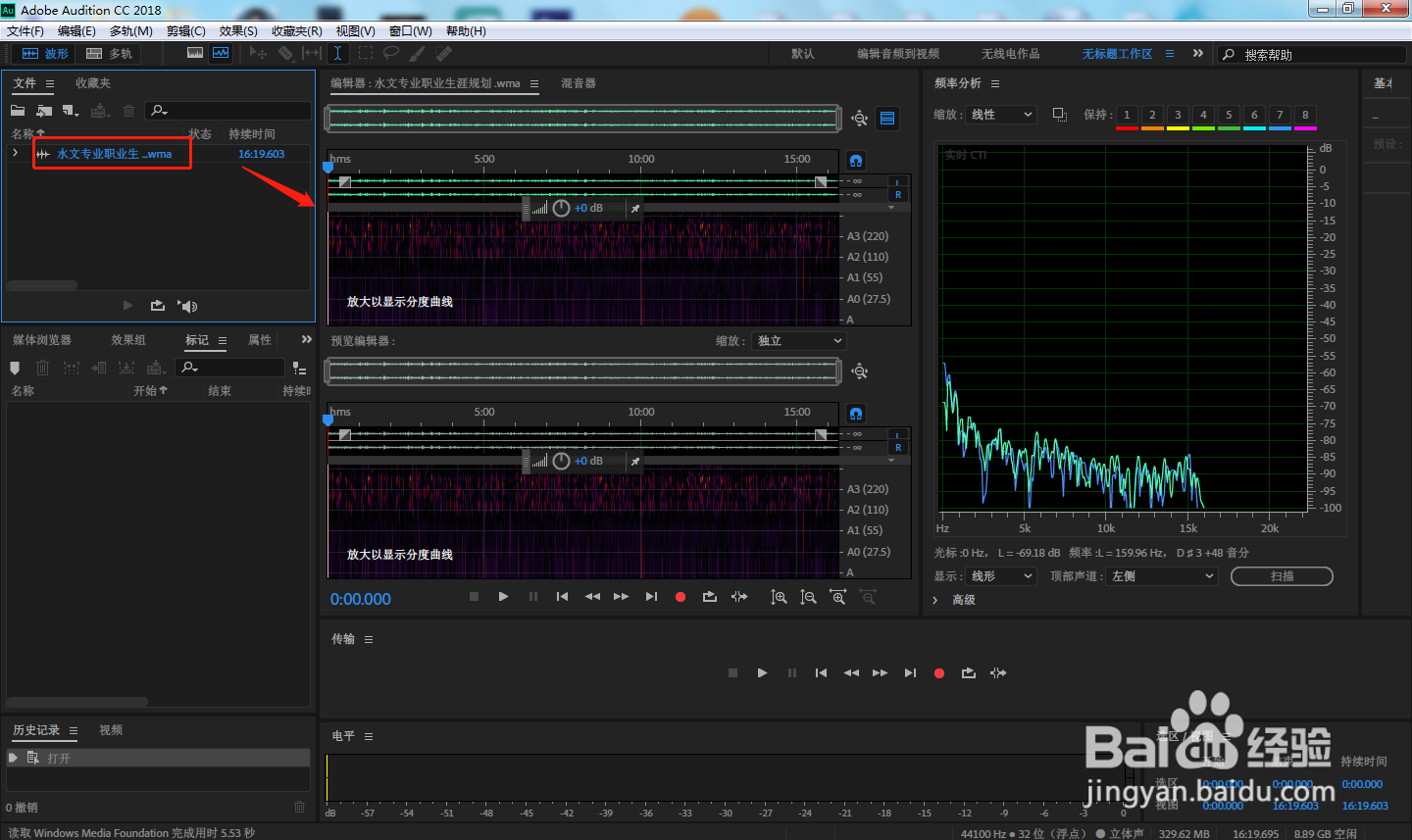Toggle the pin icon on the upper volume HUD

coord(635,209)
